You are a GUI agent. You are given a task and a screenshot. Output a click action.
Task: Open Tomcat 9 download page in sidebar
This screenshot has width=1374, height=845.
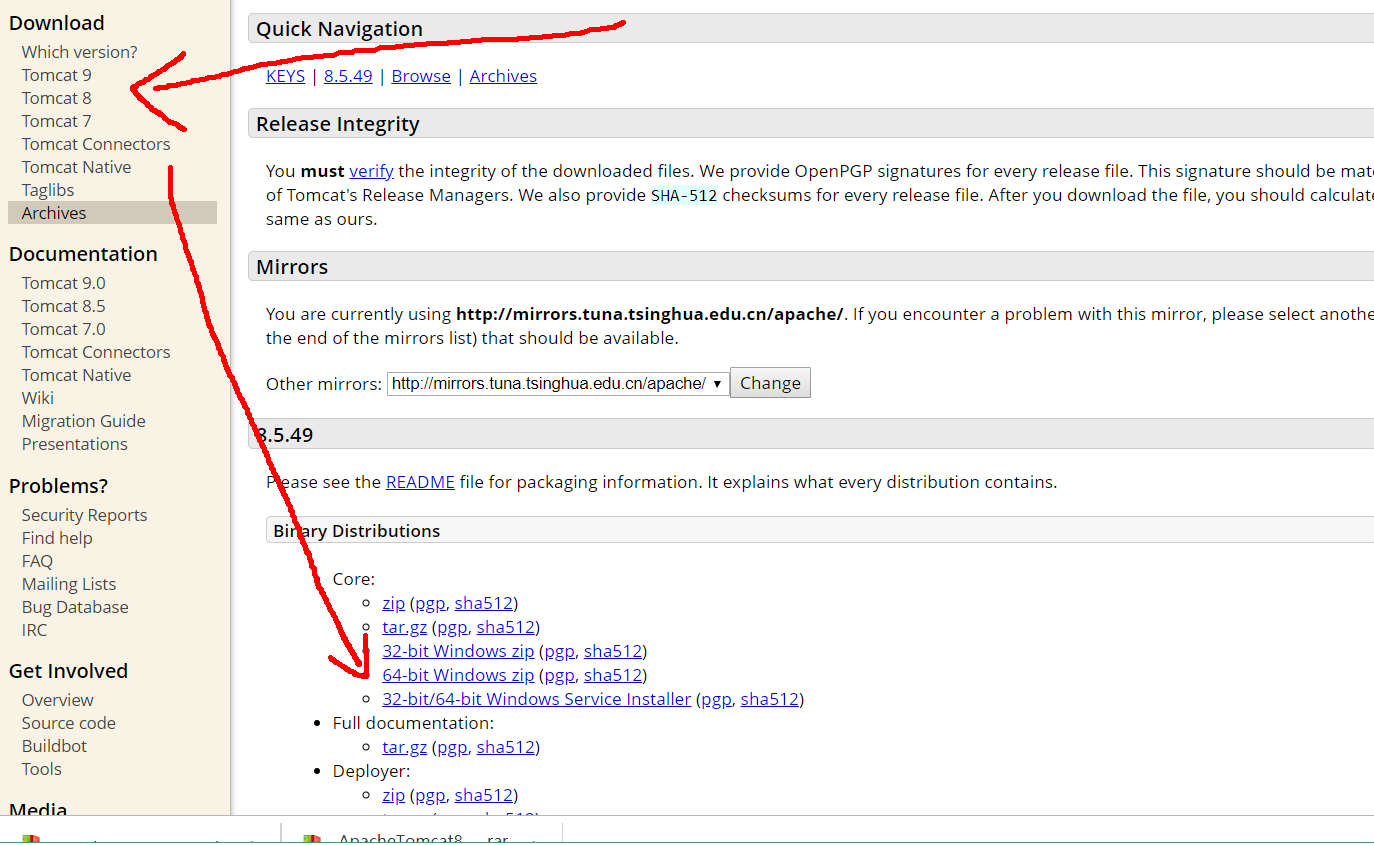click(57, 75)
